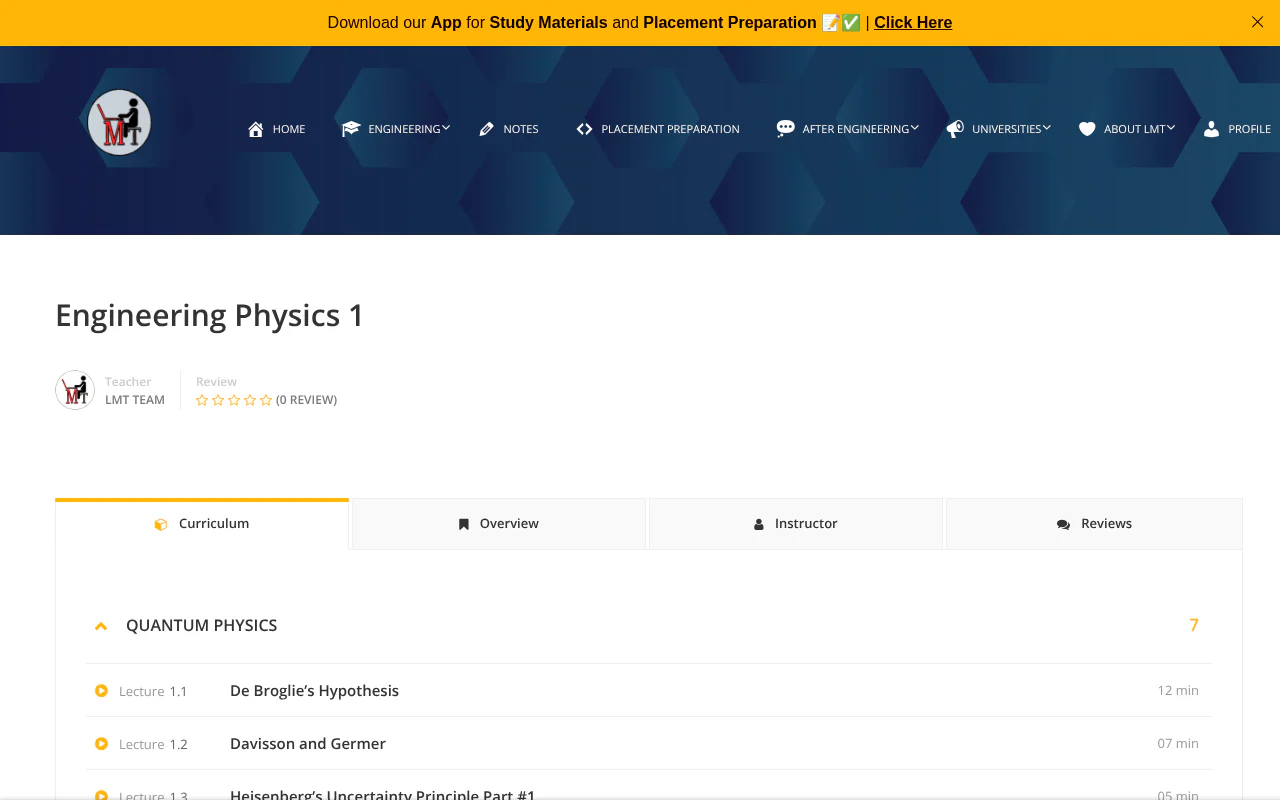Click the house icon next to Home
Image resolution: width=1280 pixels, height=800 pixels.
pyautogui.click(x=256, y=129)
